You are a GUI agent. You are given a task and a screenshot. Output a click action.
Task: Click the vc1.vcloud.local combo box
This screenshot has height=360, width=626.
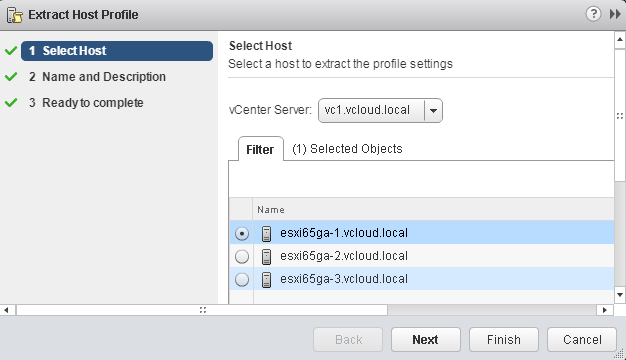[380, 111]
